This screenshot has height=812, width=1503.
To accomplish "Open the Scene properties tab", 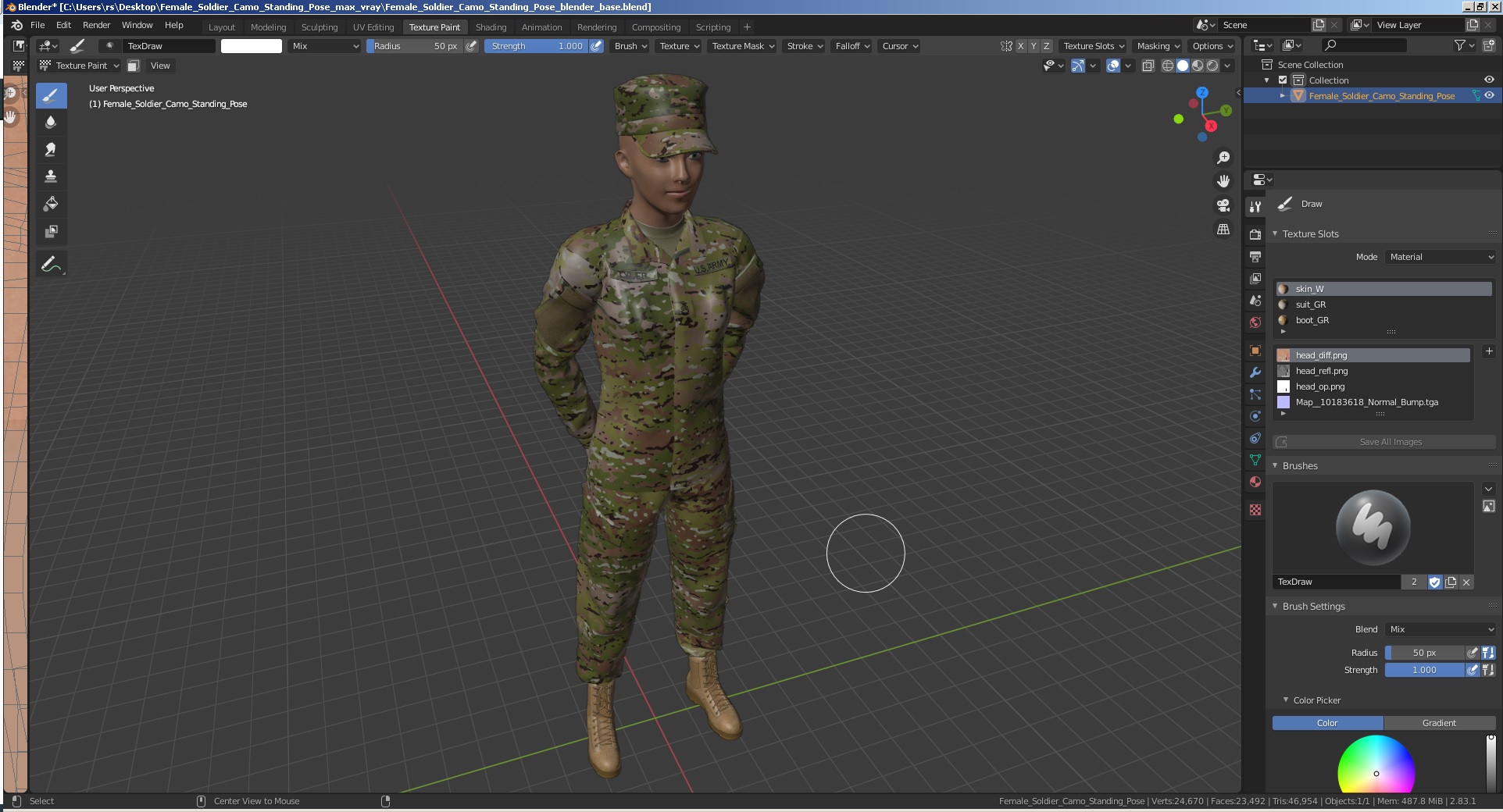I will click(1255, 300).
